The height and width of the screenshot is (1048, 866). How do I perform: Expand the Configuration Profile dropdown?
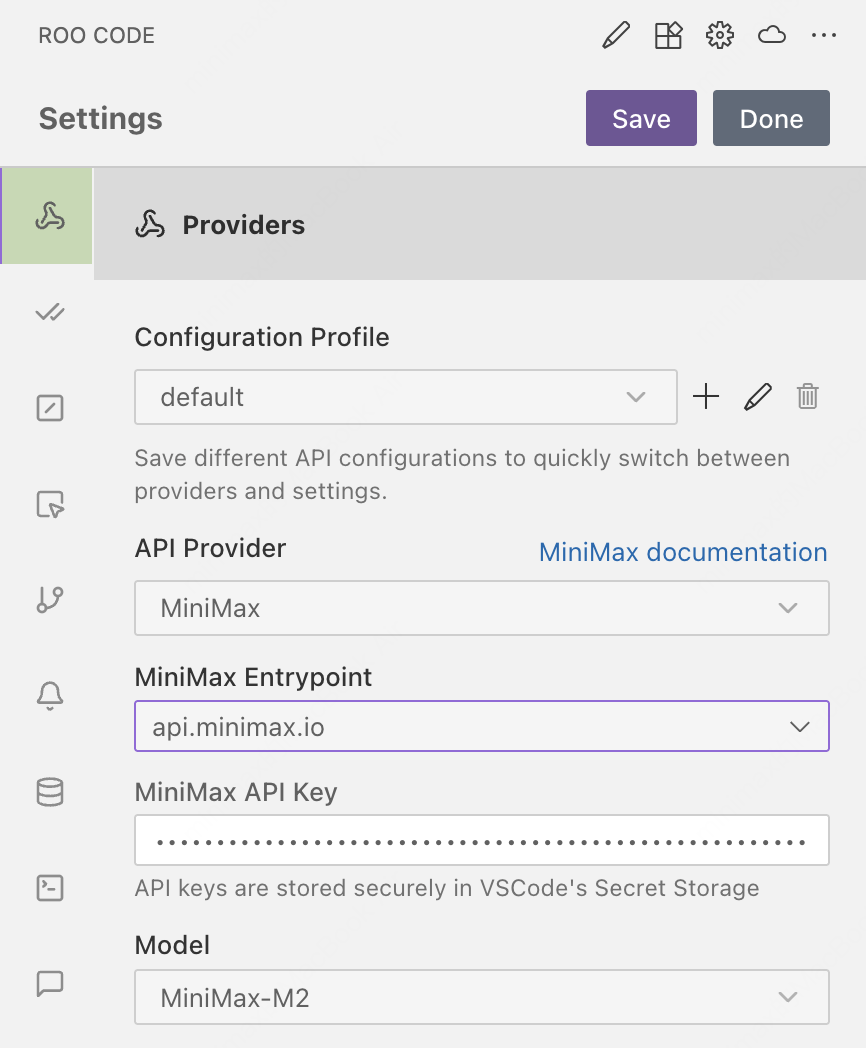(x=405, y=397)
